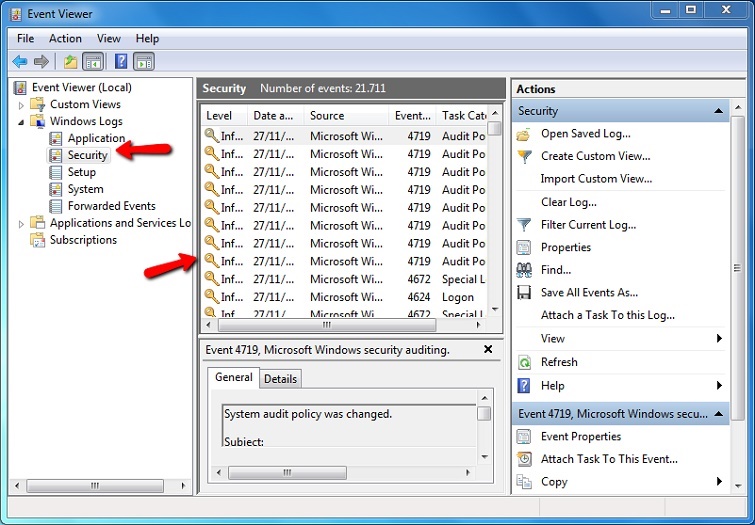Click Attach a Task To this Log...

click(x=607, y=315)
